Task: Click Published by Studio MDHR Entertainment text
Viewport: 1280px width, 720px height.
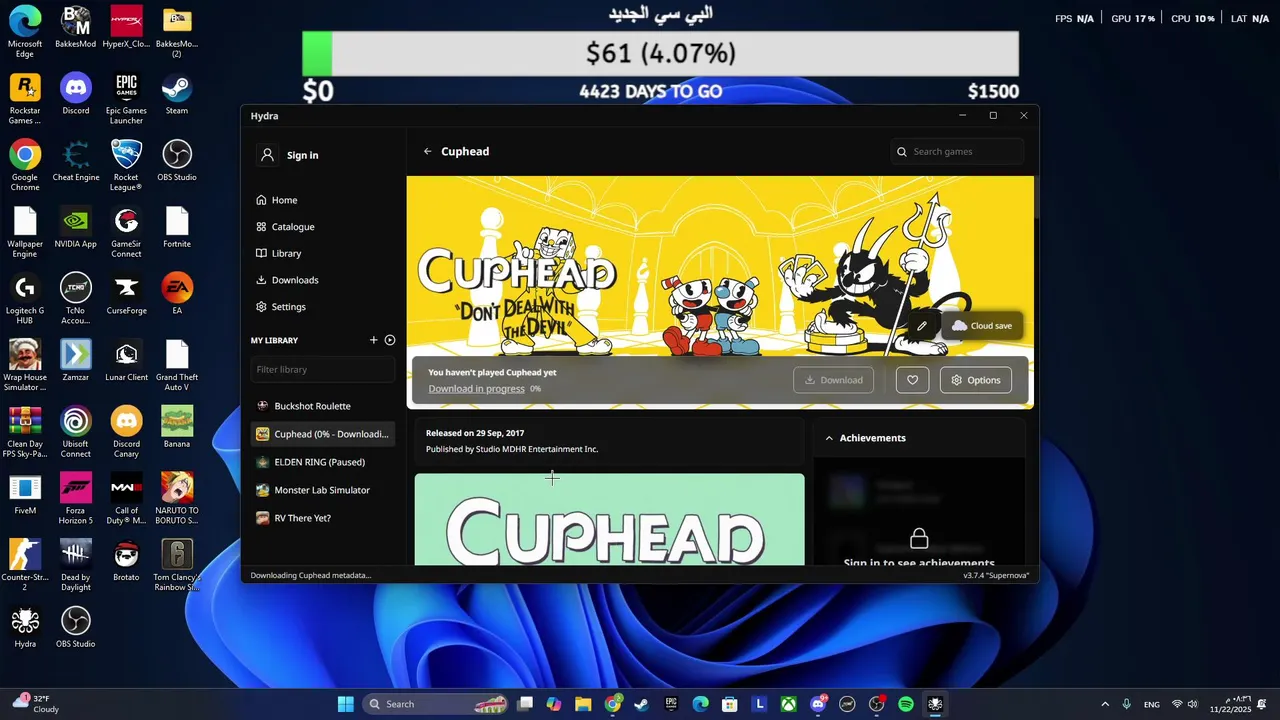Action: click(512, 449)
